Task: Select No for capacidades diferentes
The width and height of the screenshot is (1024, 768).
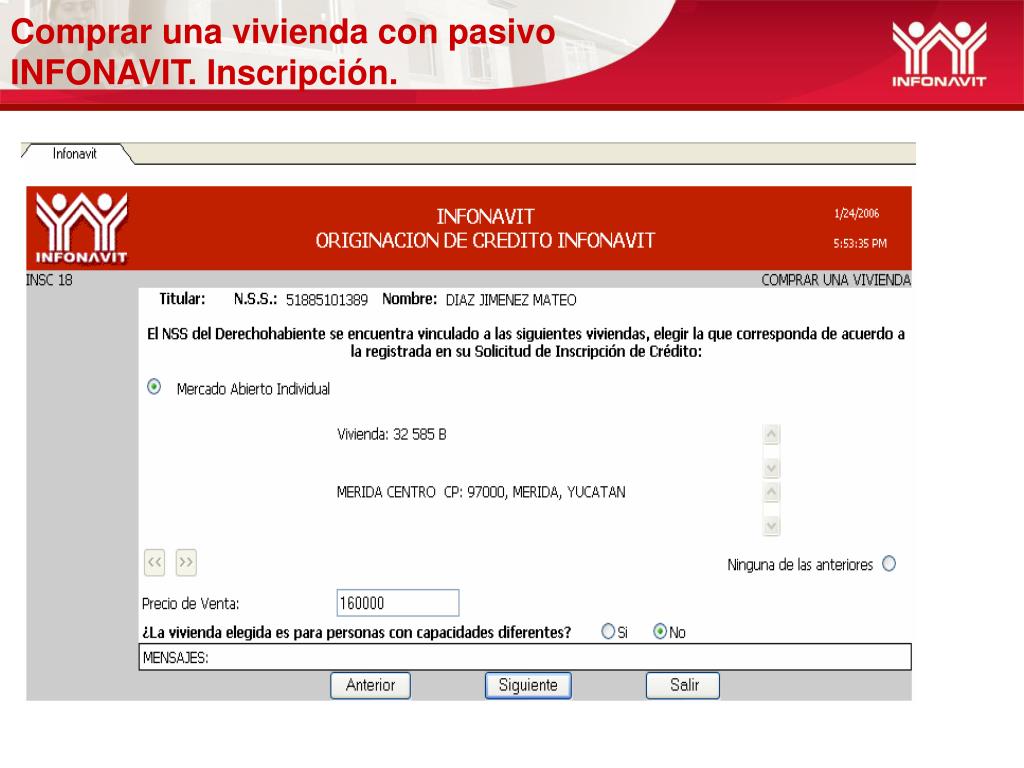Action: (660, 632)
